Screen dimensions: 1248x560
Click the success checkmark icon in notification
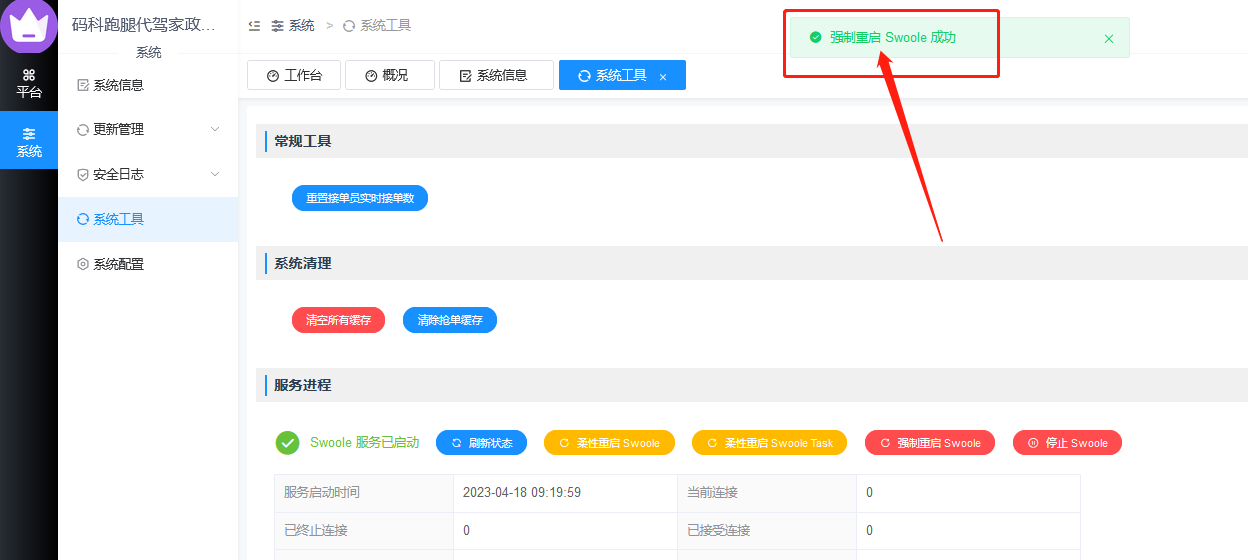click(x=815, y=37)
